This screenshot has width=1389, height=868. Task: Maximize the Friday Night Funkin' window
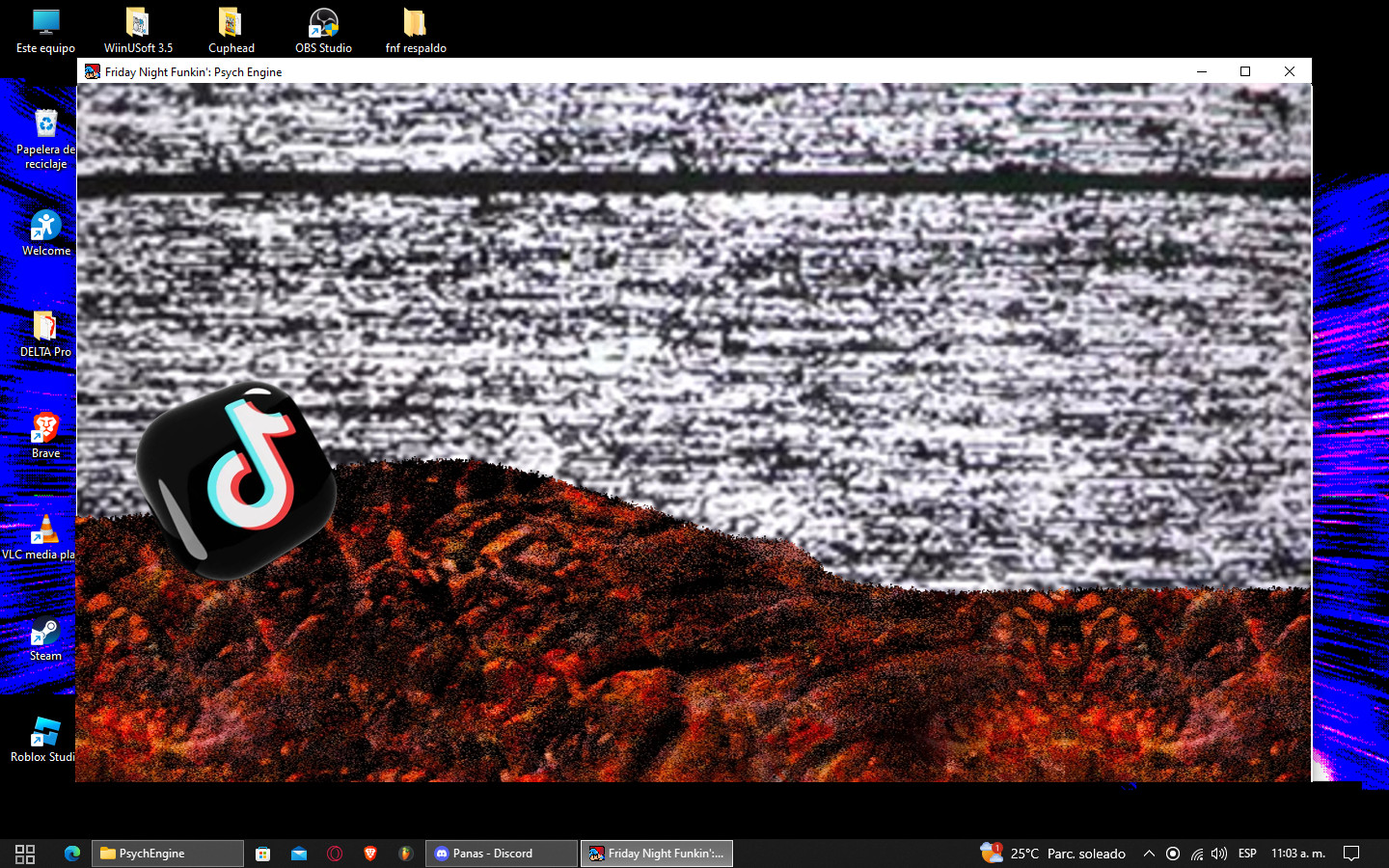pos(1245,71)
